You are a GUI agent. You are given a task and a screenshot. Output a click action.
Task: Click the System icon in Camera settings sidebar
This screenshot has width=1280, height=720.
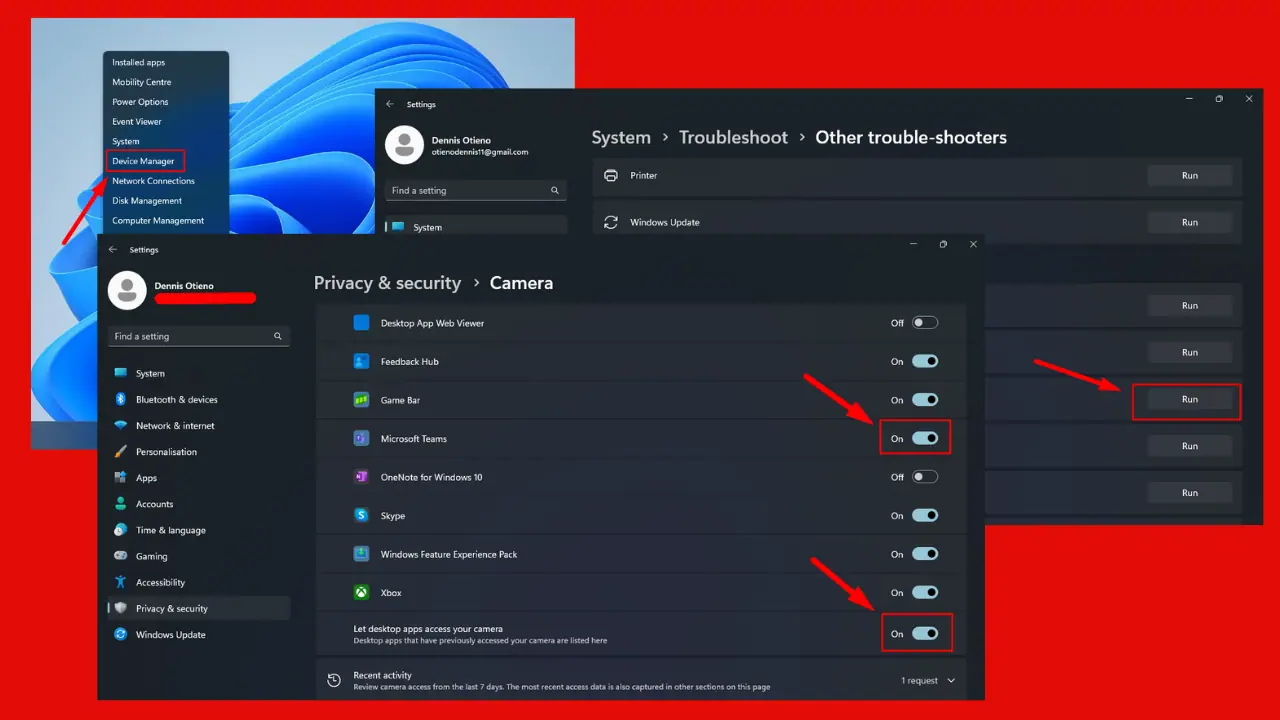click(x=121, y=373)
